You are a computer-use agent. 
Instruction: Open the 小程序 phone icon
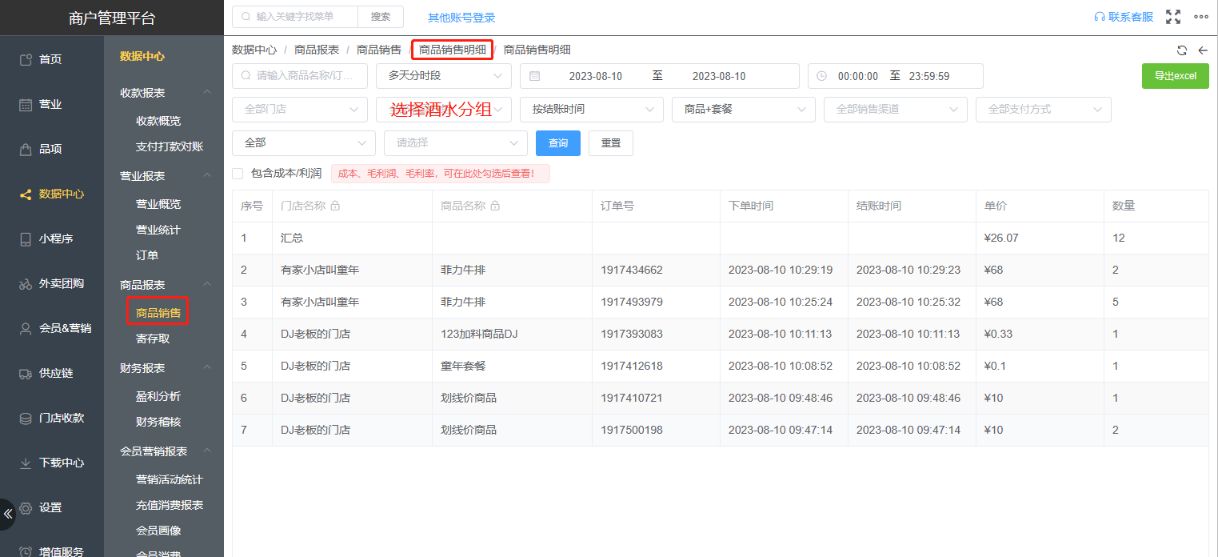(x=26, y=240)
